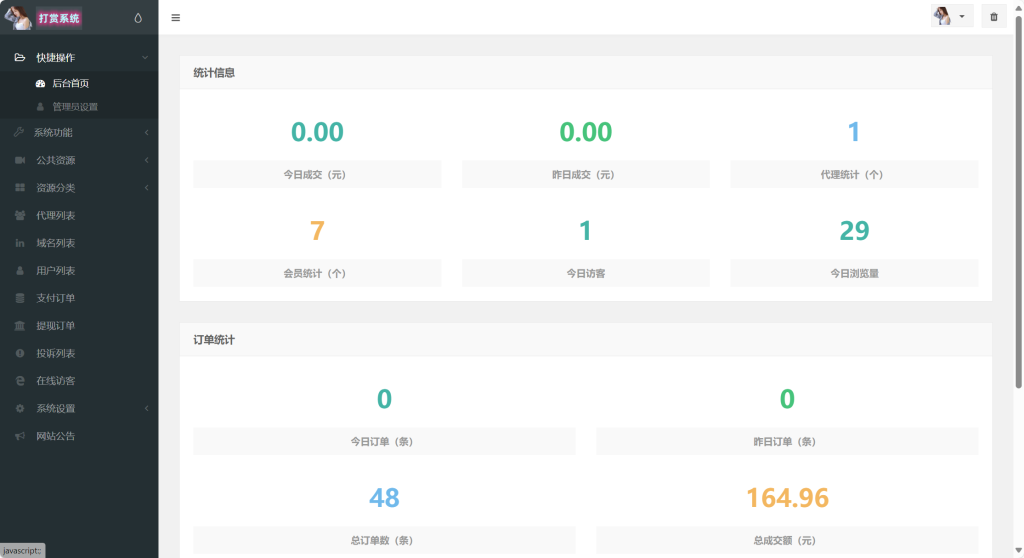Click the 网站公告 megaphone icon
Screen dimensions: 1024x558
(x=20, y=436)
